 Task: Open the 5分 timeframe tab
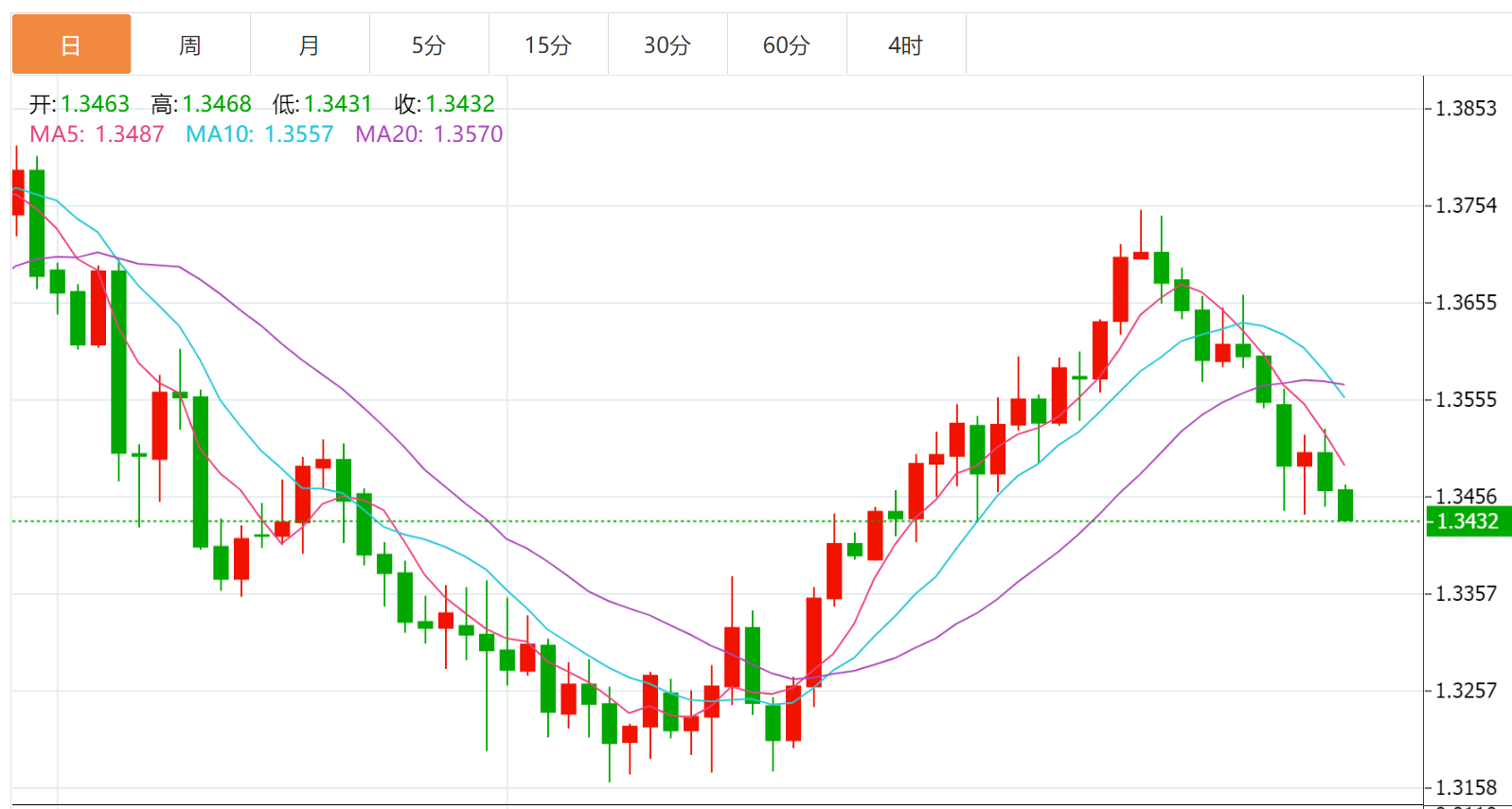[429, 44]
